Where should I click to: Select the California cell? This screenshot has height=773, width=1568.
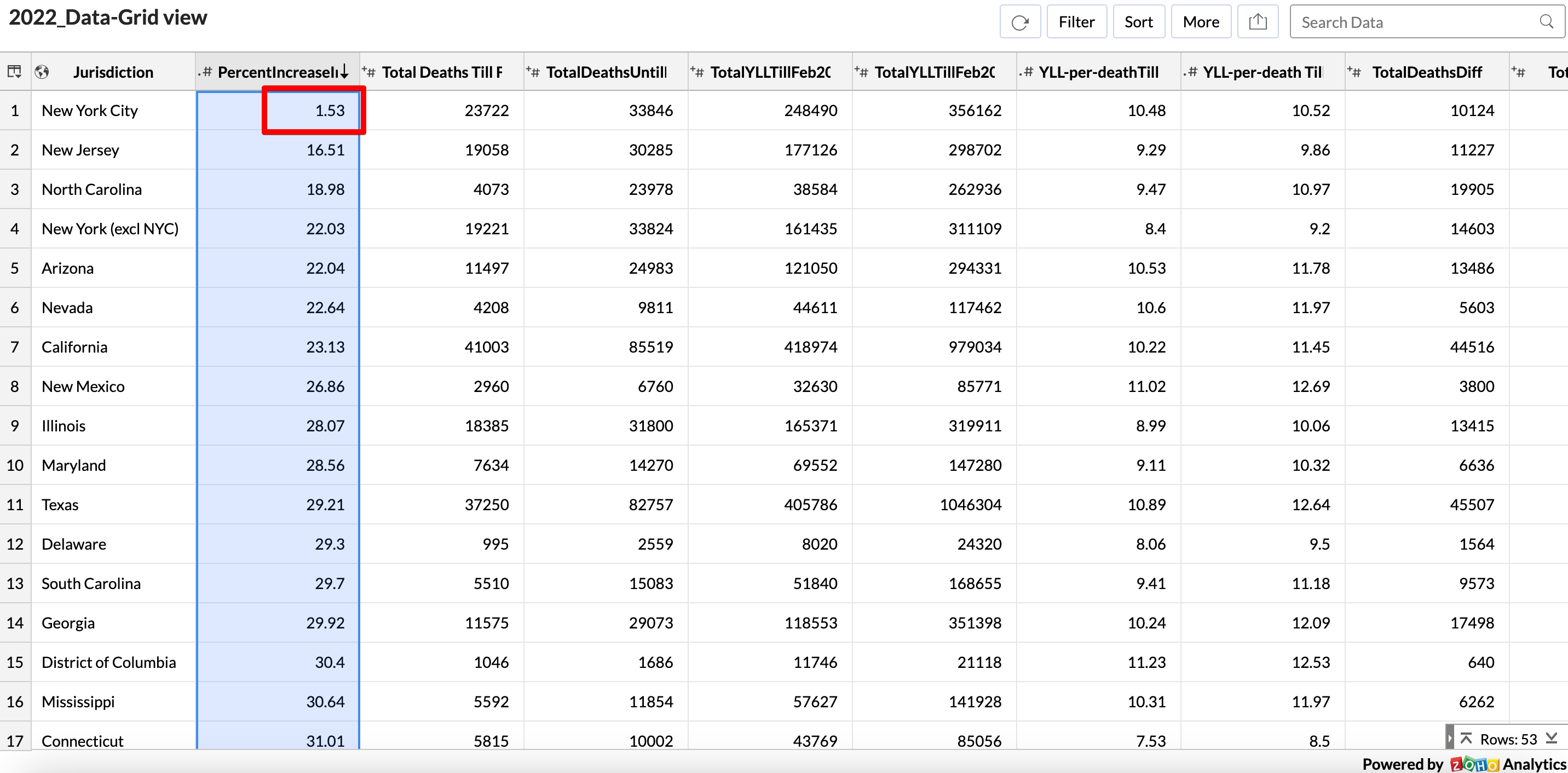pyautogui.click(x=113, y=347)
